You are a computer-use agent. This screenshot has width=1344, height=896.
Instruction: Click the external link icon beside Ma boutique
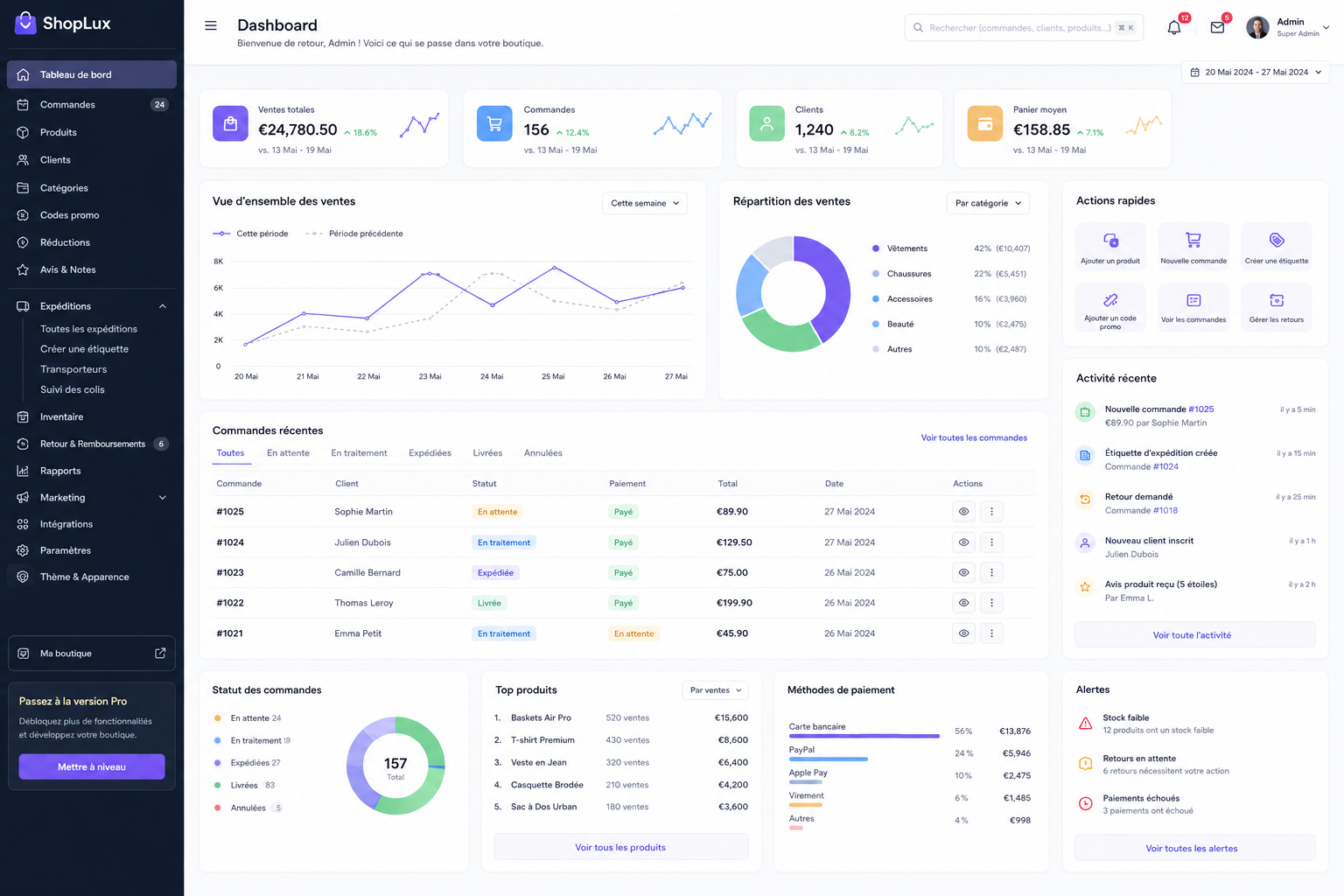coord(160,653)
